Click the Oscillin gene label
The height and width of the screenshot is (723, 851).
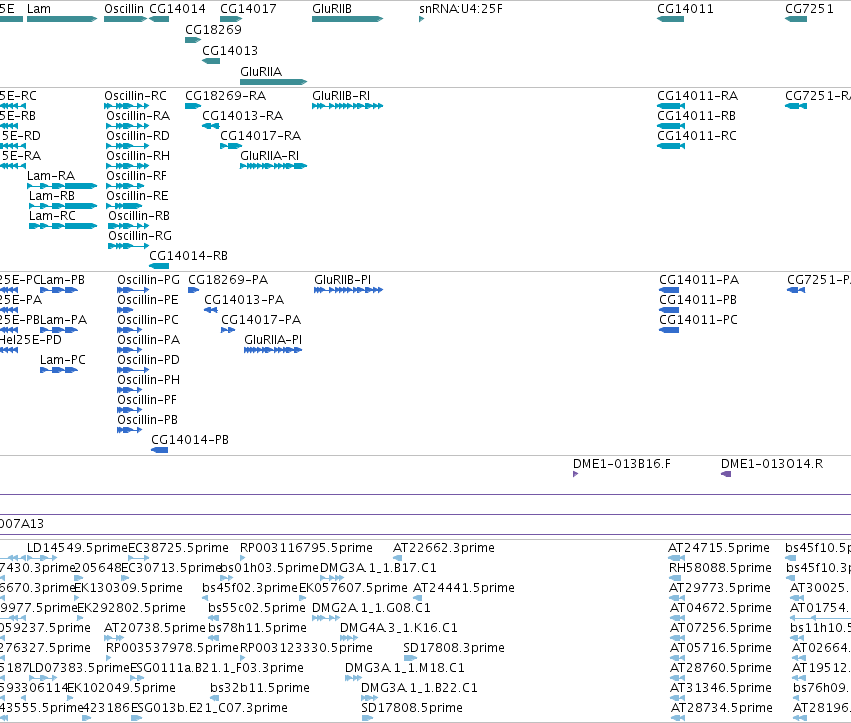click(124, 9)
